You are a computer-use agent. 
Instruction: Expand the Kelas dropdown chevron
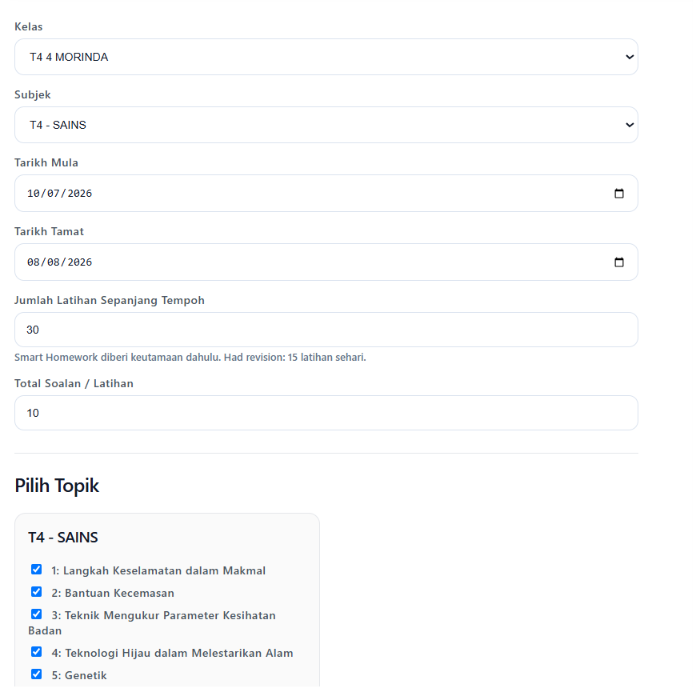[x=629, y=57]
